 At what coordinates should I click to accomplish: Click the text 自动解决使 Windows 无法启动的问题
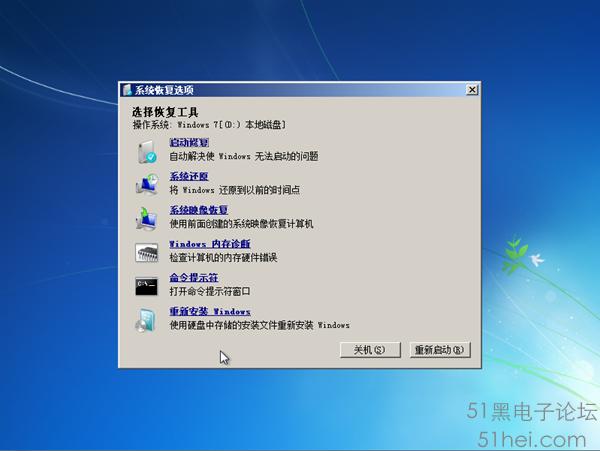pos(244,156)
